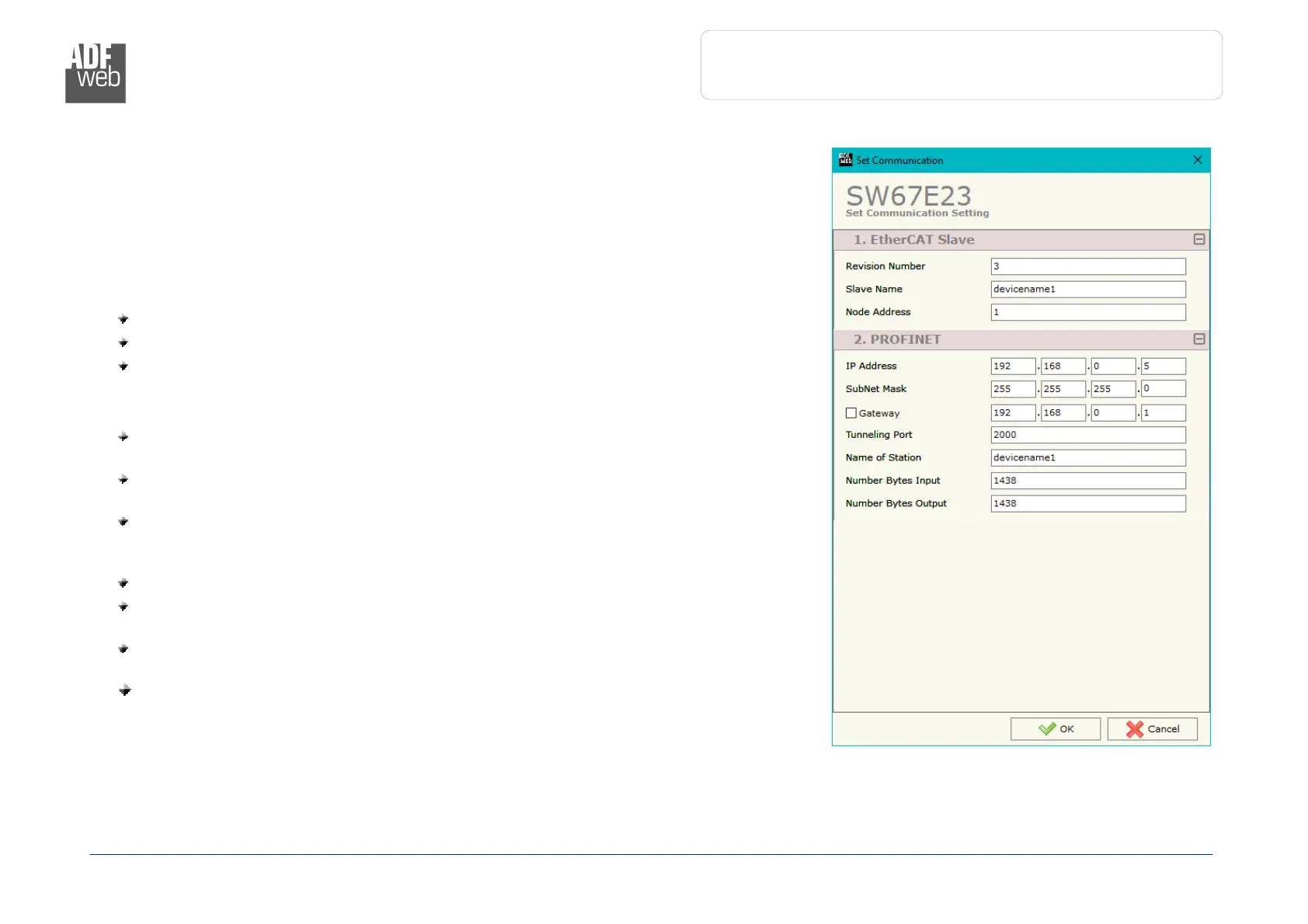
Task: Enable the Gateway checkbox
Action: (851, 413)
